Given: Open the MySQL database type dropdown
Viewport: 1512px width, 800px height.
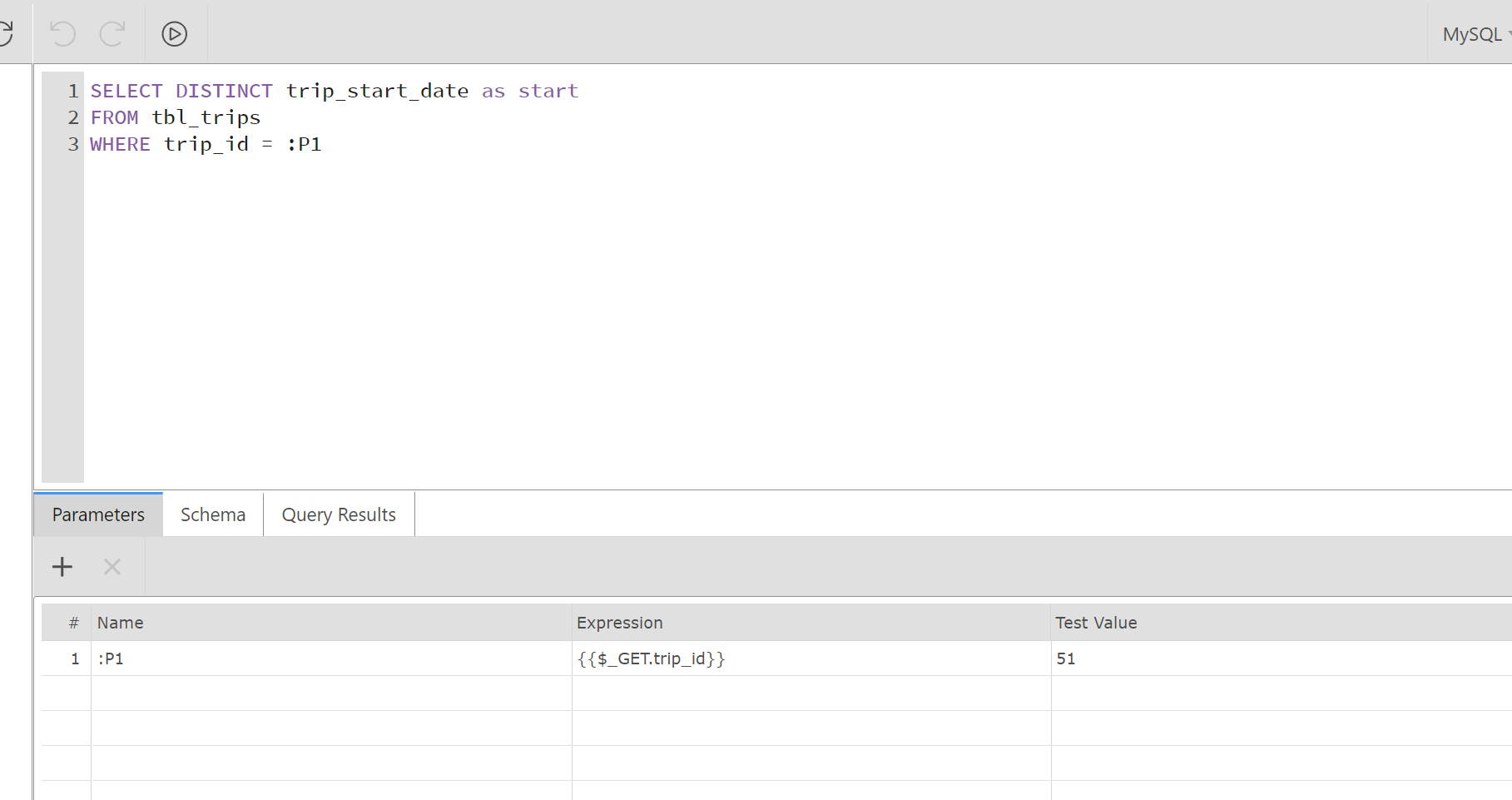Looking at the screenshot, I should click(x=1473, y=34).
